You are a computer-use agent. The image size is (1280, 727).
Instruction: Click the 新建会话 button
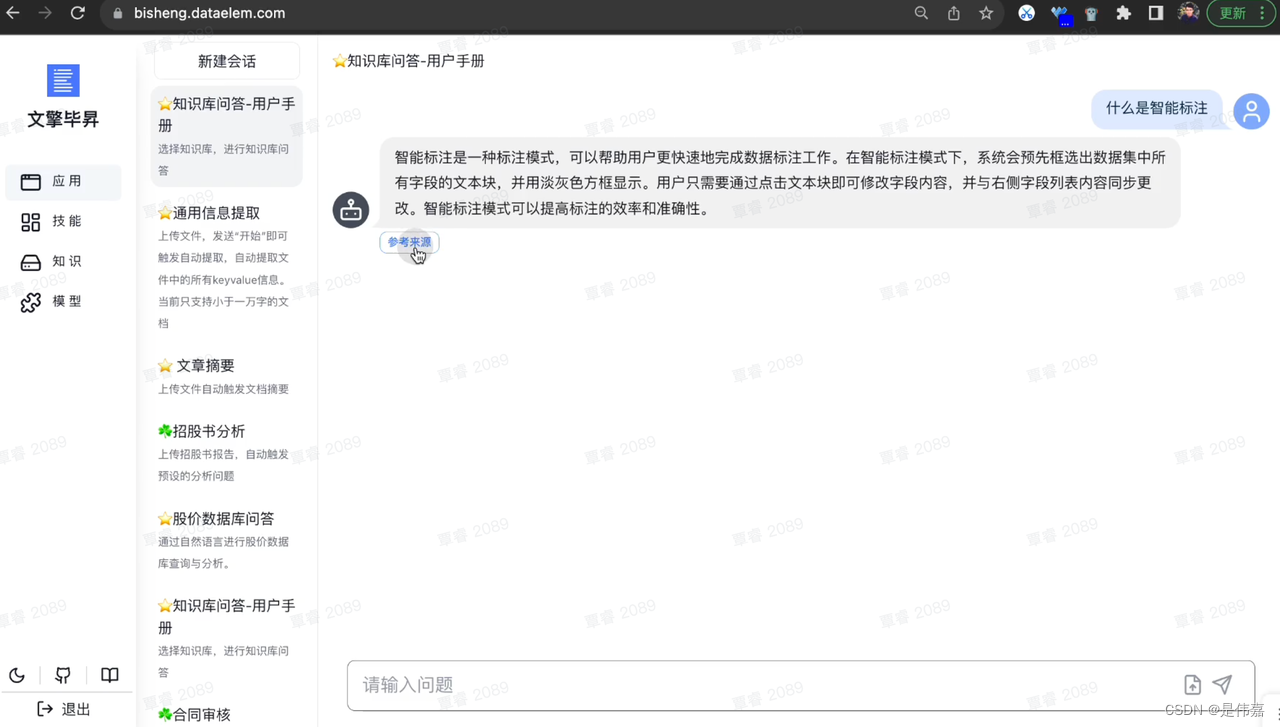(x=226, y=60)
